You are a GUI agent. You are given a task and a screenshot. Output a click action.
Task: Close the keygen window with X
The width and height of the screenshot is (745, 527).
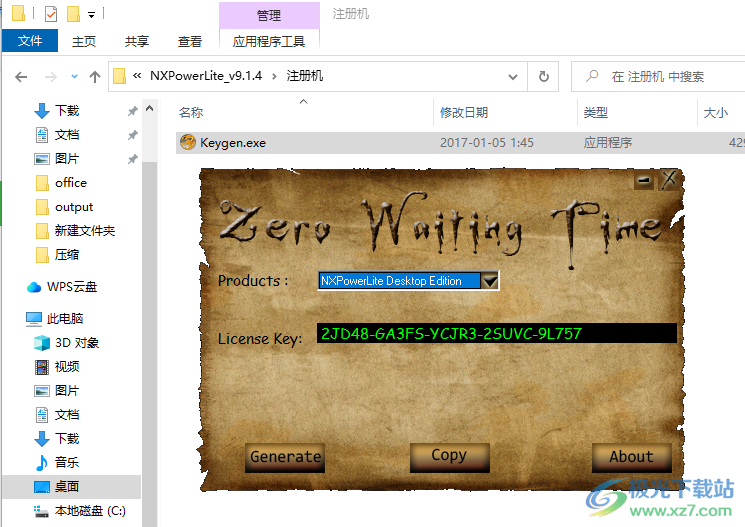[669, 180]
